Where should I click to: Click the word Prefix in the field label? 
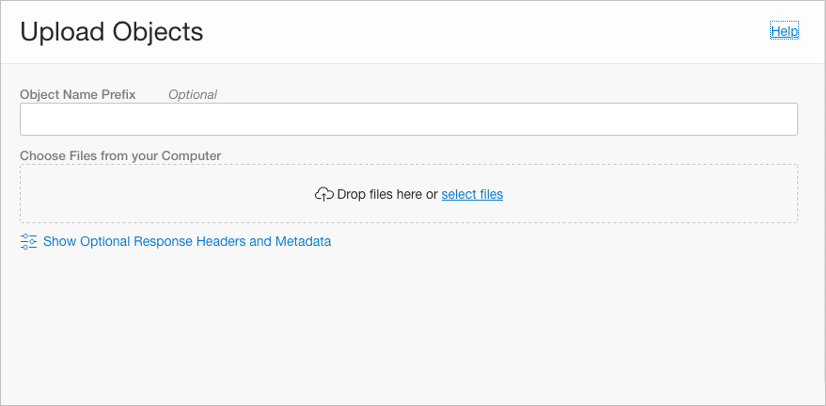coord(116,95)
